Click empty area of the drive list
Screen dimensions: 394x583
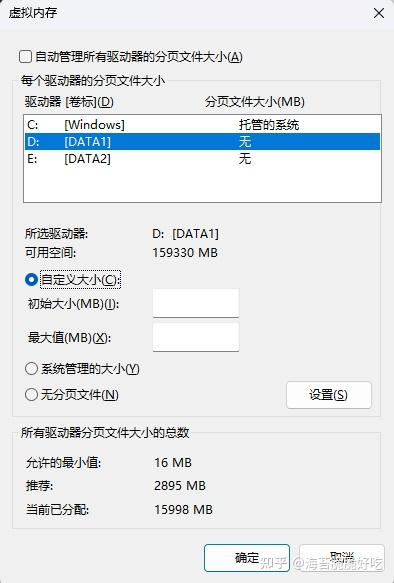click(x=203, y=184)
